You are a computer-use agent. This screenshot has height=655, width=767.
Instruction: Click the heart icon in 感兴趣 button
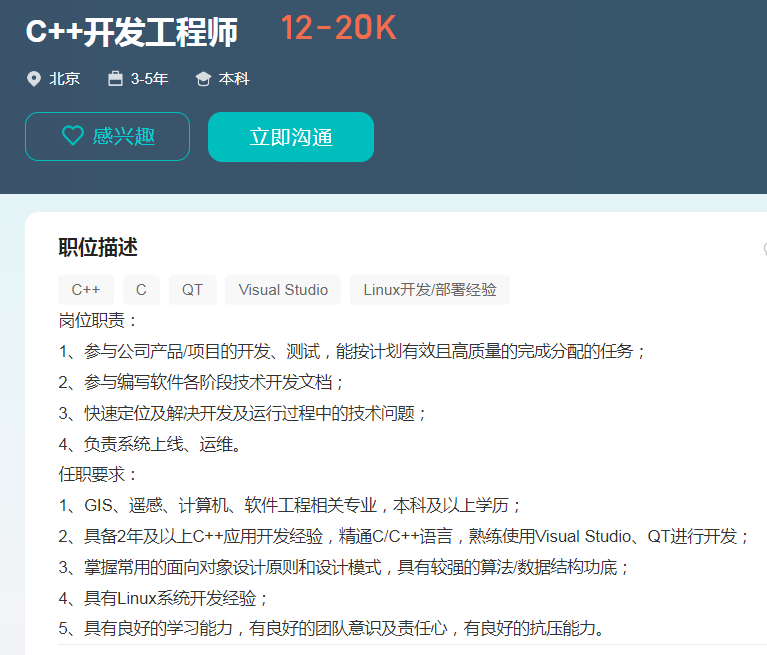(x=73, y=136)
